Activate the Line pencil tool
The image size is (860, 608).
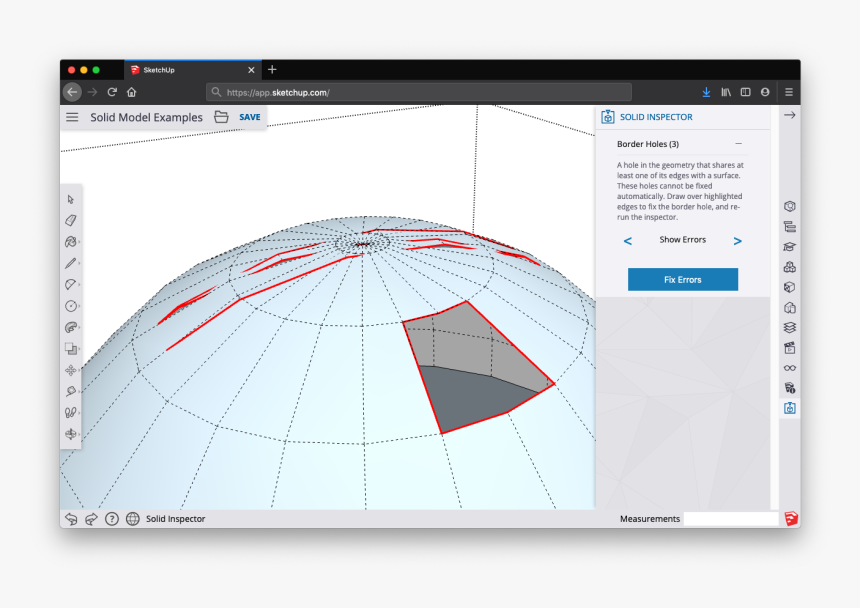70,263
